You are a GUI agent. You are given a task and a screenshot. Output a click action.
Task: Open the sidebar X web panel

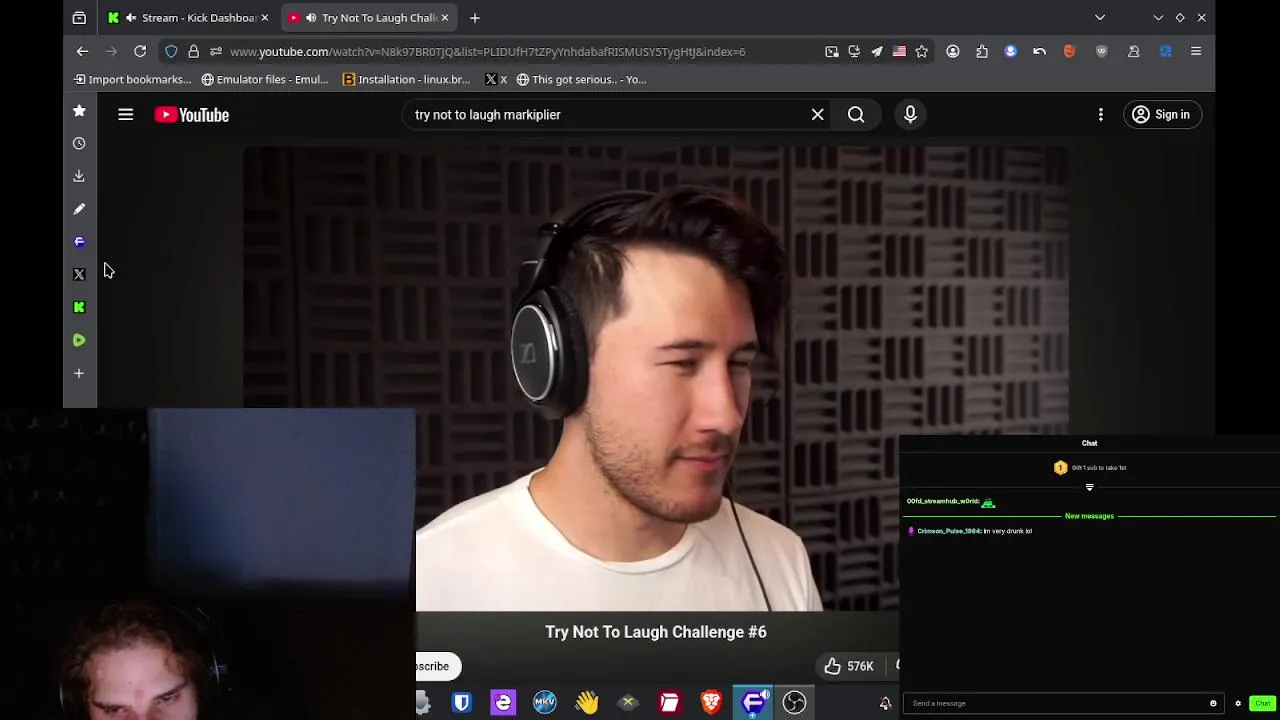click(x=79, y=274)
